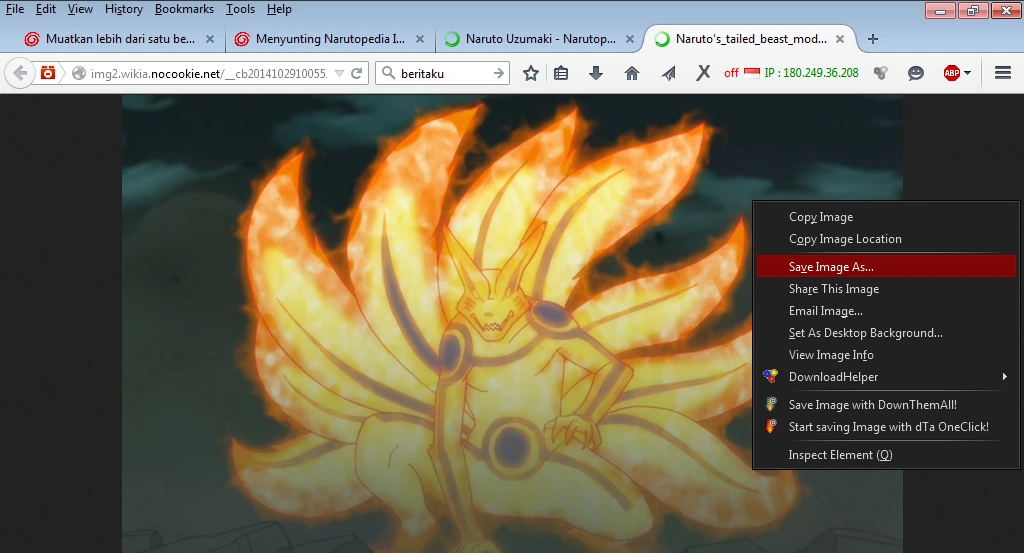Restore down the Firefox window
1024x553 pixels.
[973, 10]
